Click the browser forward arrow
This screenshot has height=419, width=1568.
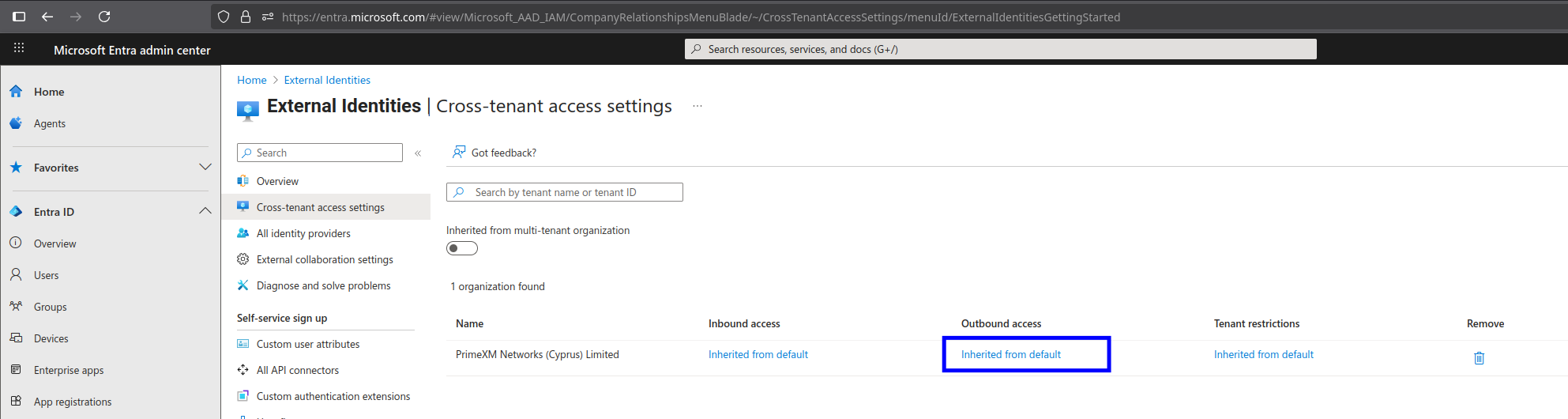click(x=76, y=17)
